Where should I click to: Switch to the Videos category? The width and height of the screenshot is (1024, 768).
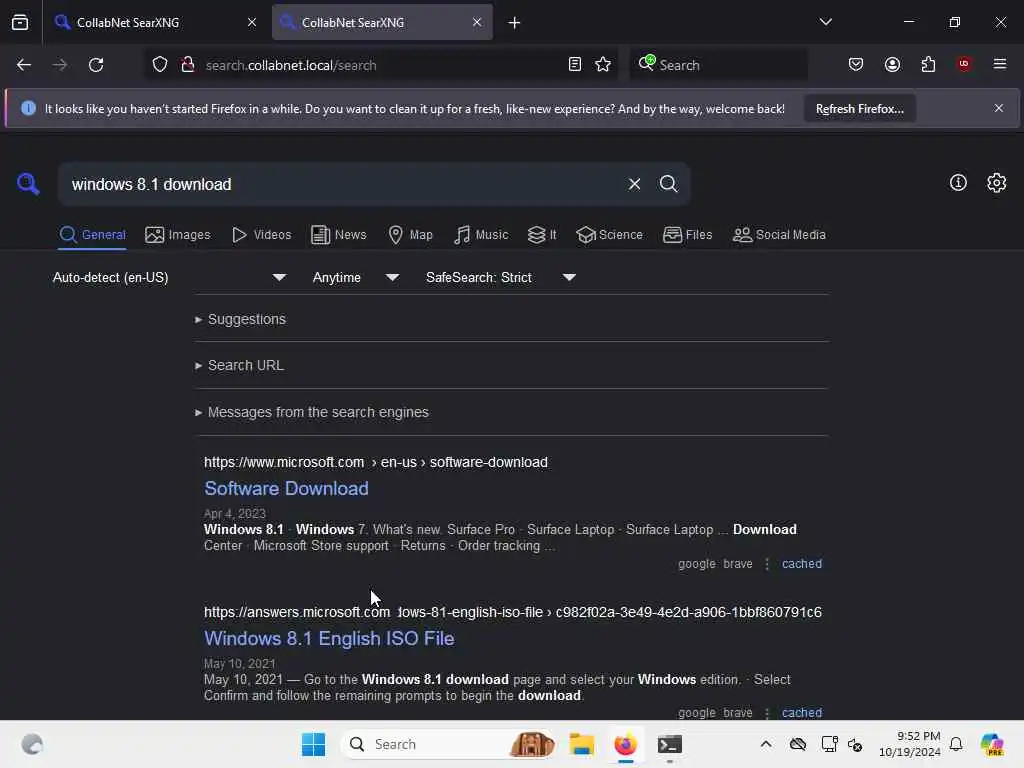[261, 235]
